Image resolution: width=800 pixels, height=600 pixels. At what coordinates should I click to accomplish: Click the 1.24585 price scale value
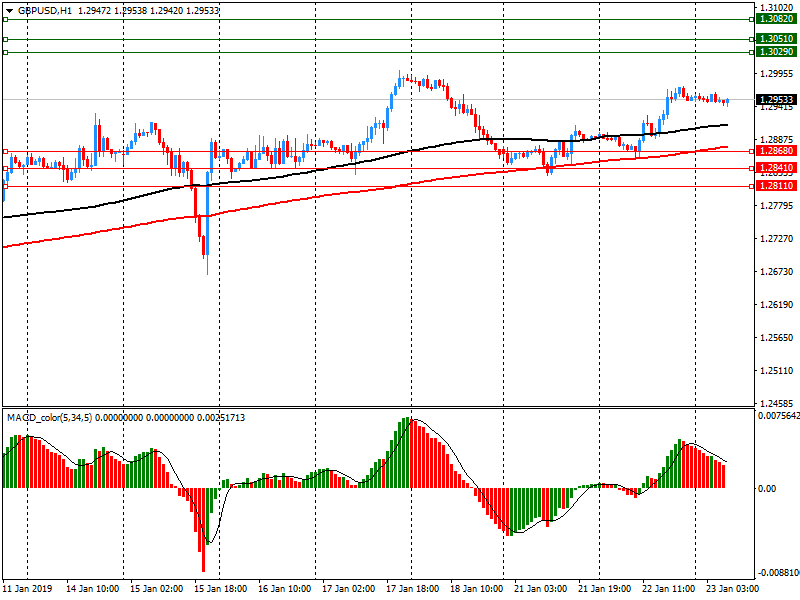tap(777, 403)
